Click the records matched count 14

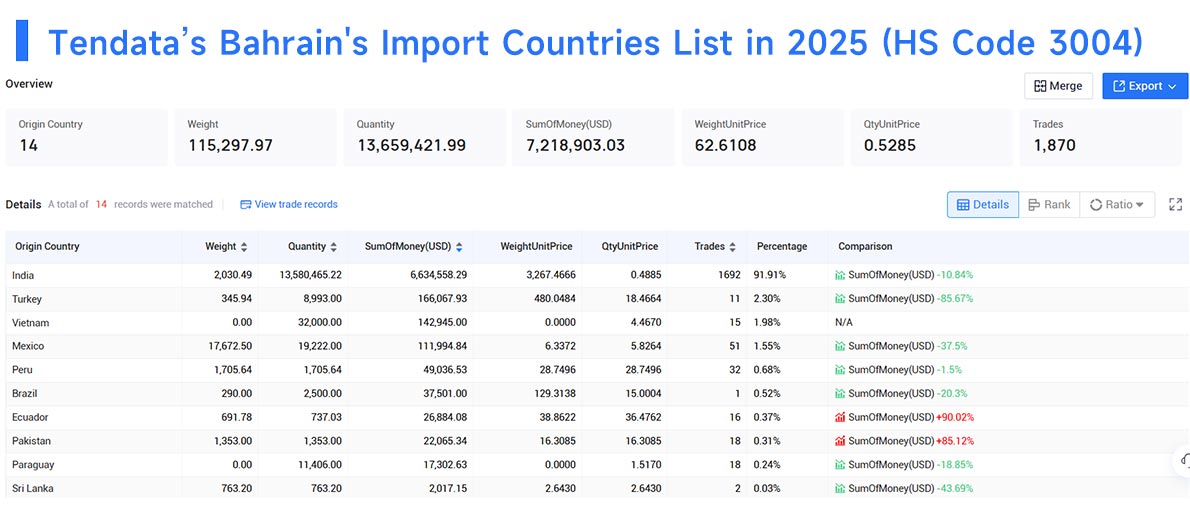point(101,204)
